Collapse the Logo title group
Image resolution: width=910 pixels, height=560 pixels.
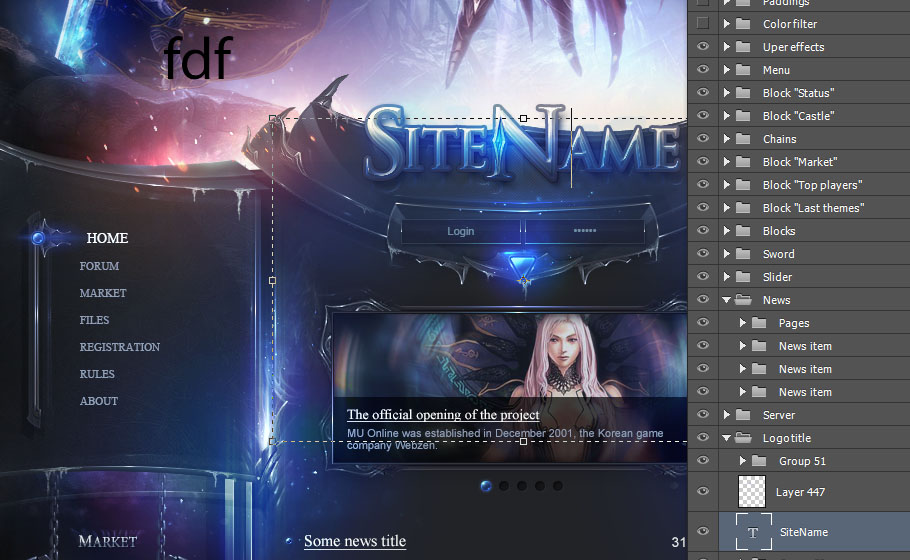tap(727, 438)
